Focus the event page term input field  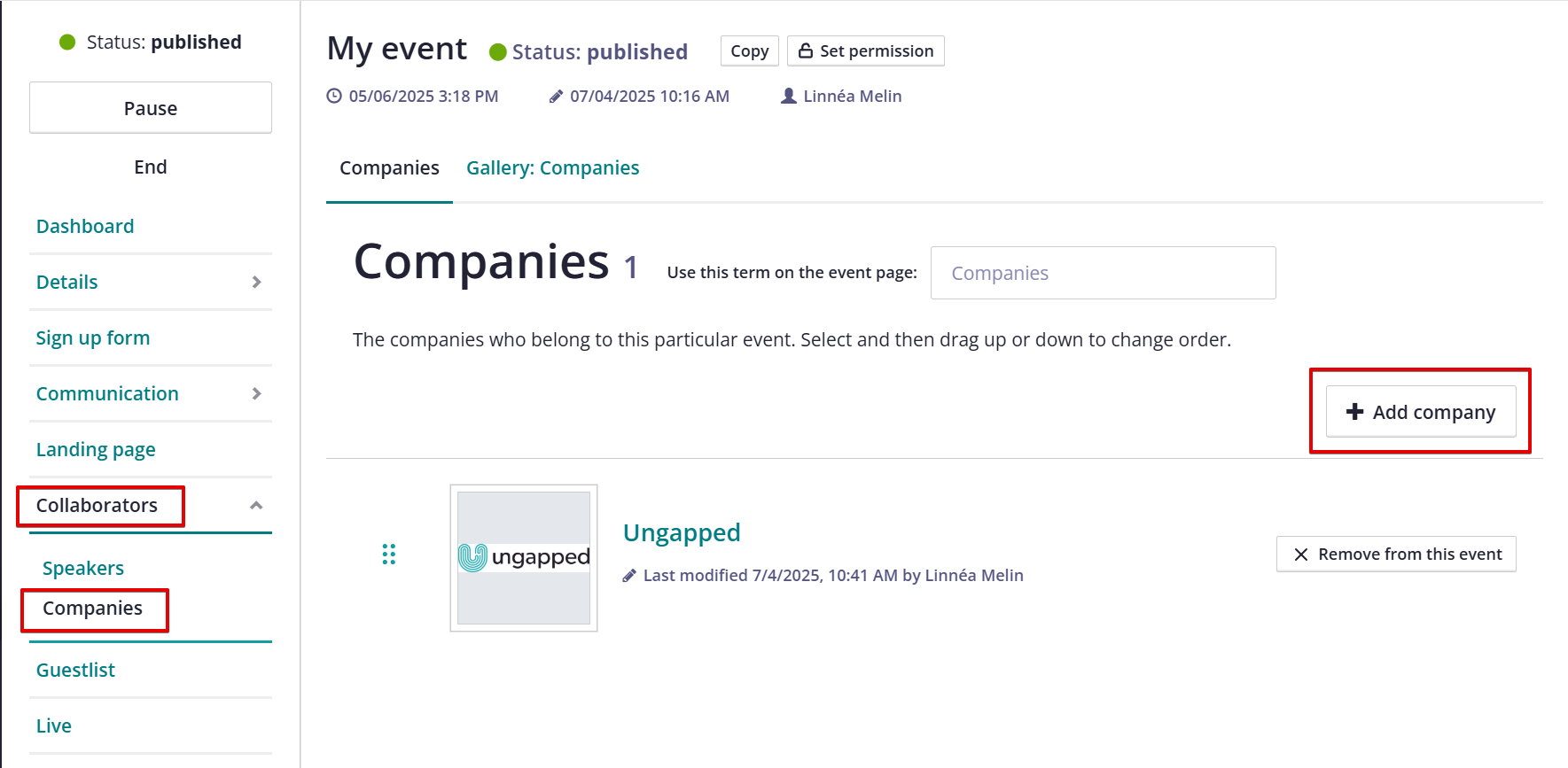(x=1104, y=273)
